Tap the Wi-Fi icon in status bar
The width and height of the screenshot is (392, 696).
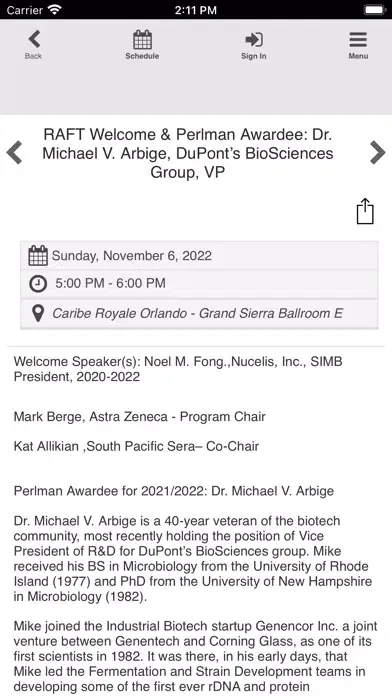tap(55, 9)
